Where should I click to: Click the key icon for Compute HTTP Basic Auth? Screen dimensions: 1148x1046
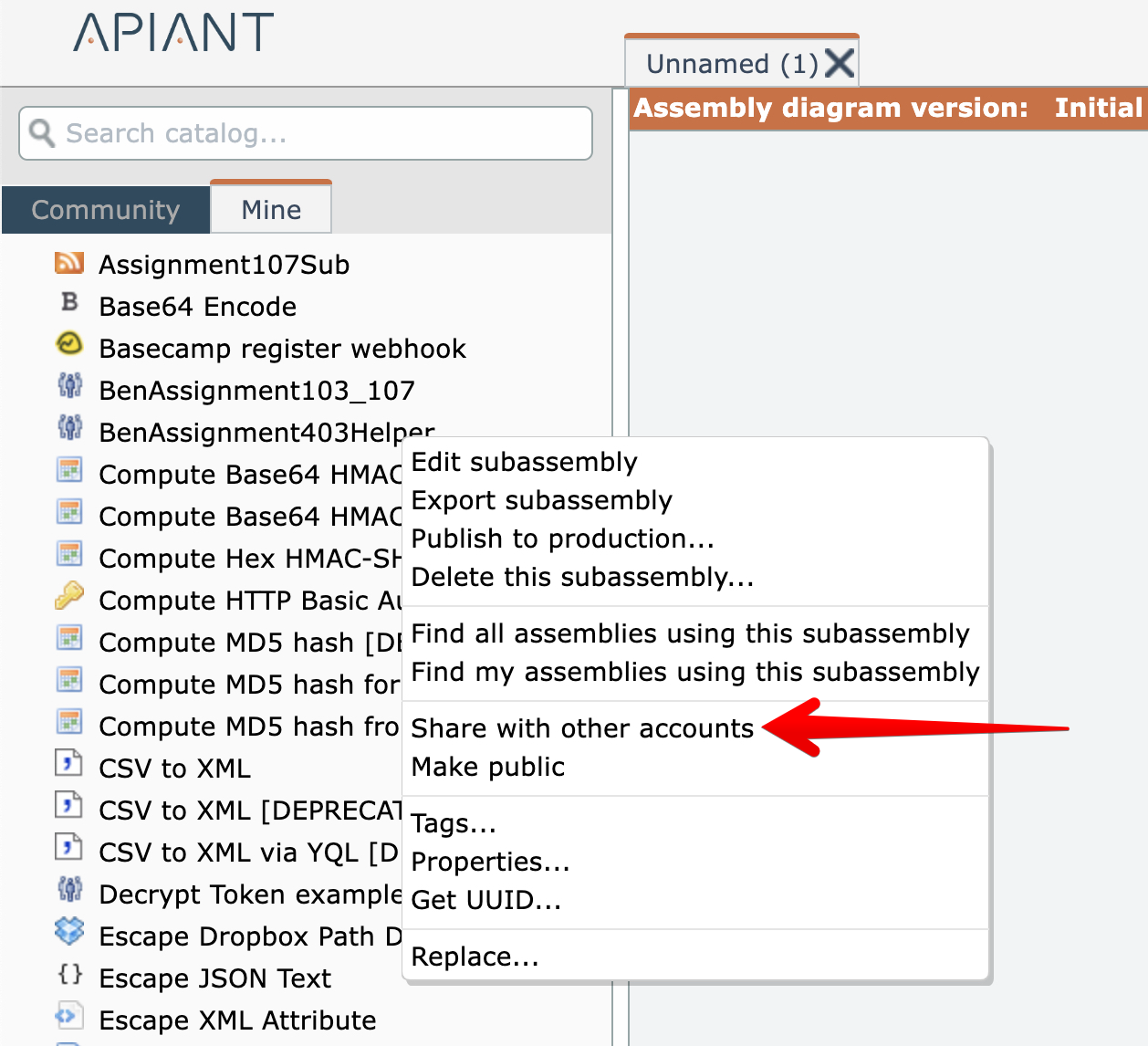coord(69,597)
